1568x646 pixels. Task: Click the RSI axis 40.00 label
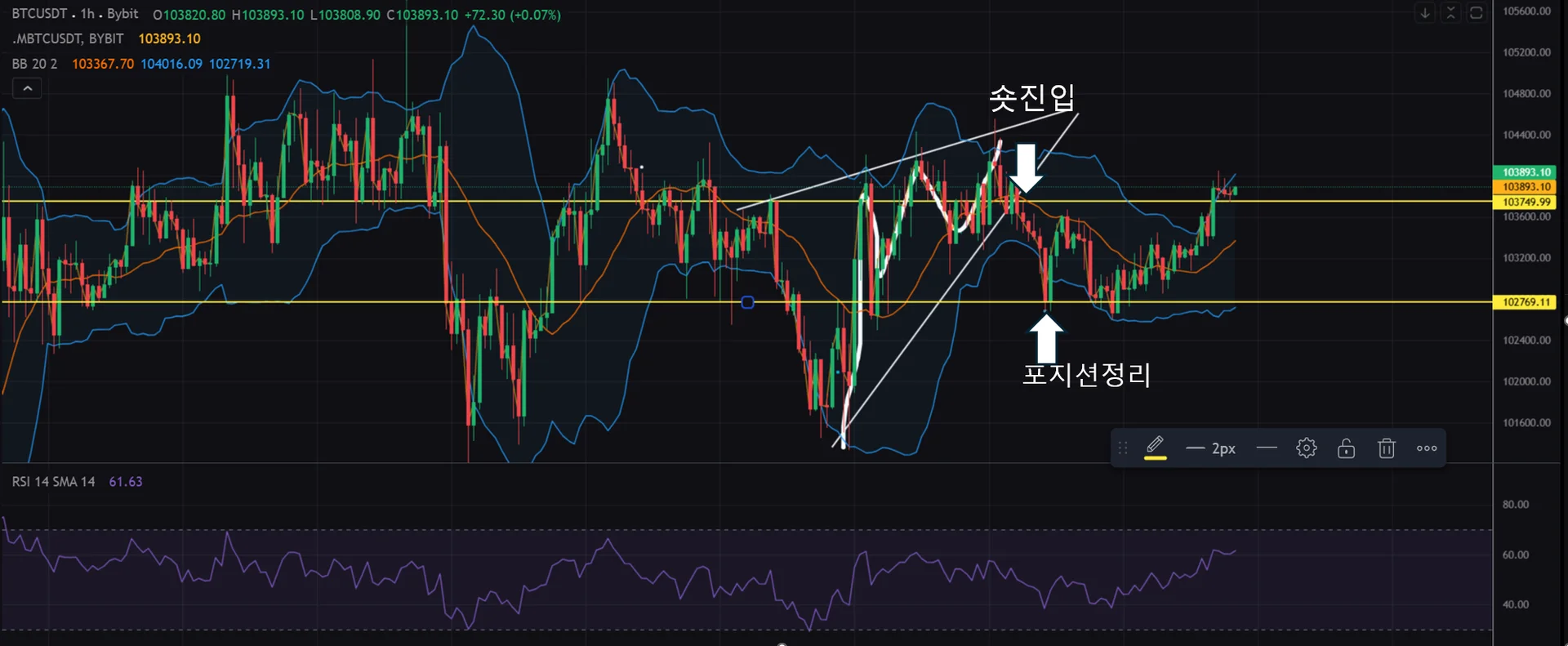[1516, 604]
